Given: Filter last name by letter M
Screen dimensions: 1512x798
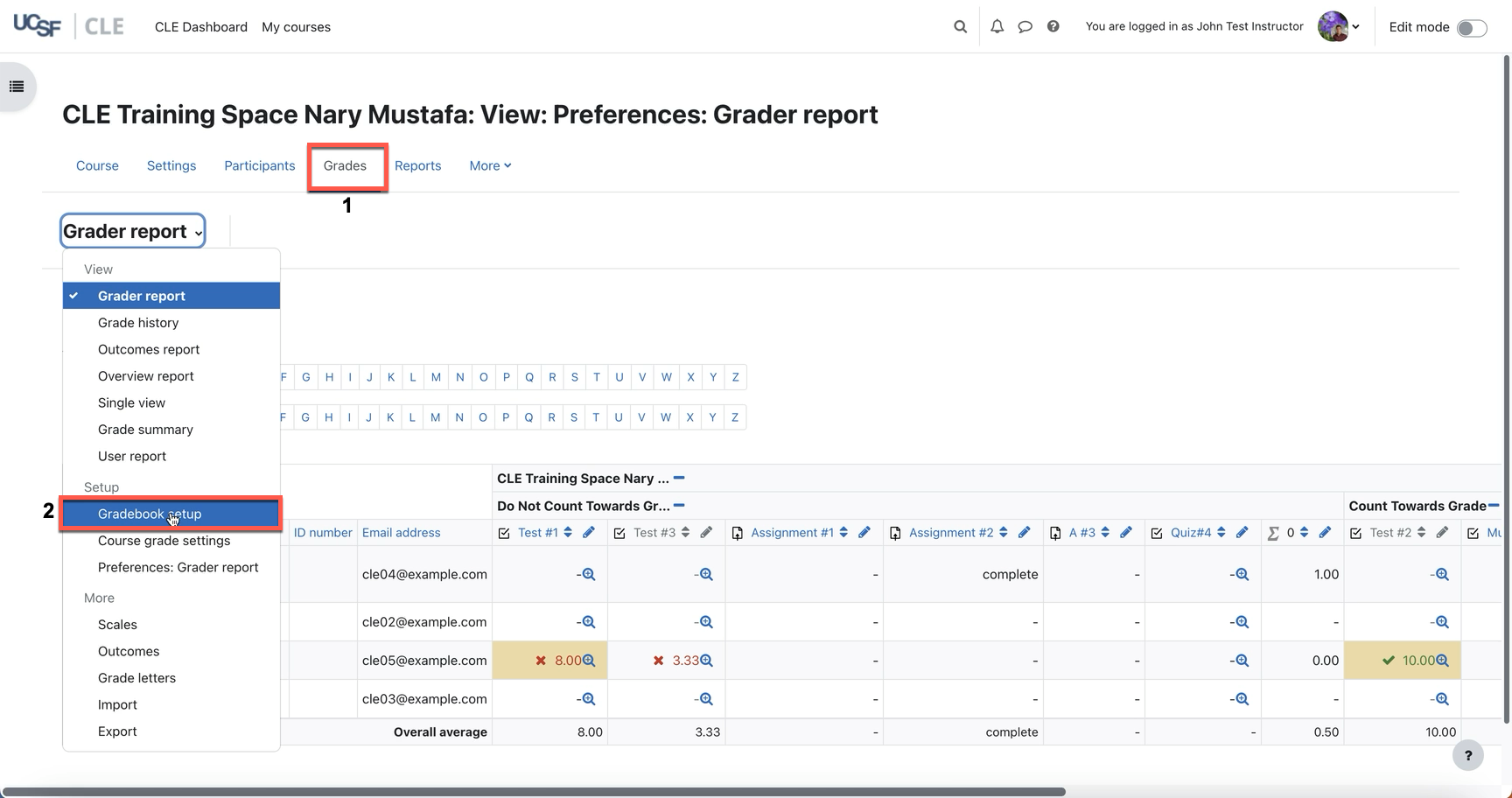Looking at the screenshot, I should coord(435,417).
